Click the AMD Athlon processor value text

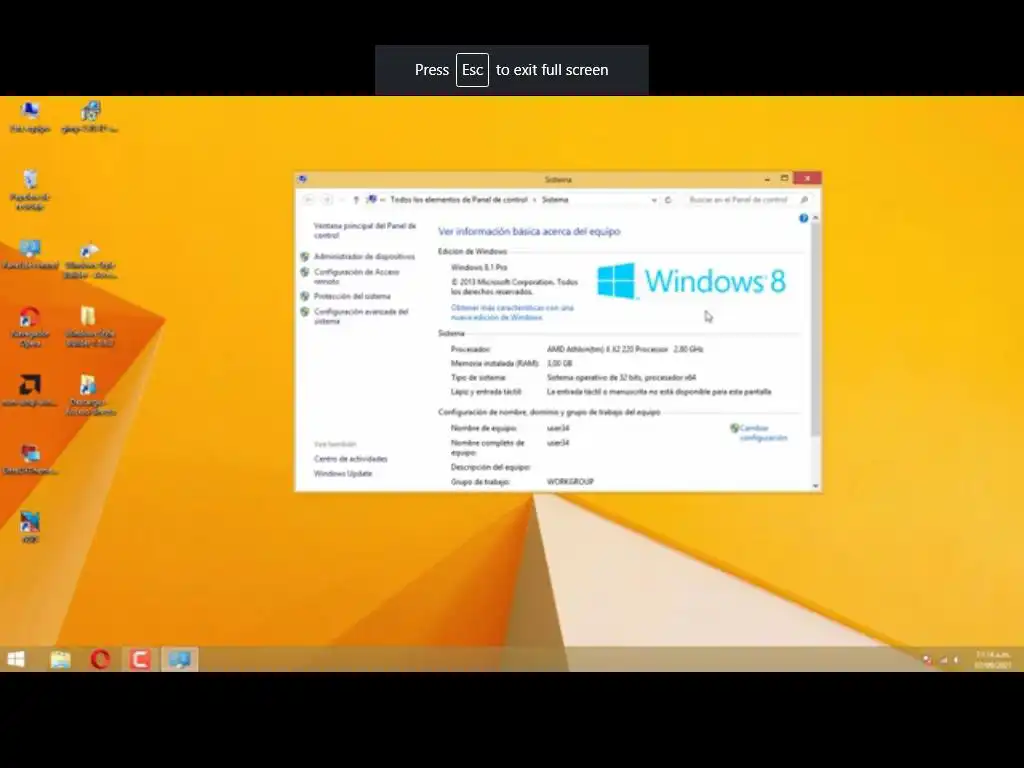click(x=625, y=349)
